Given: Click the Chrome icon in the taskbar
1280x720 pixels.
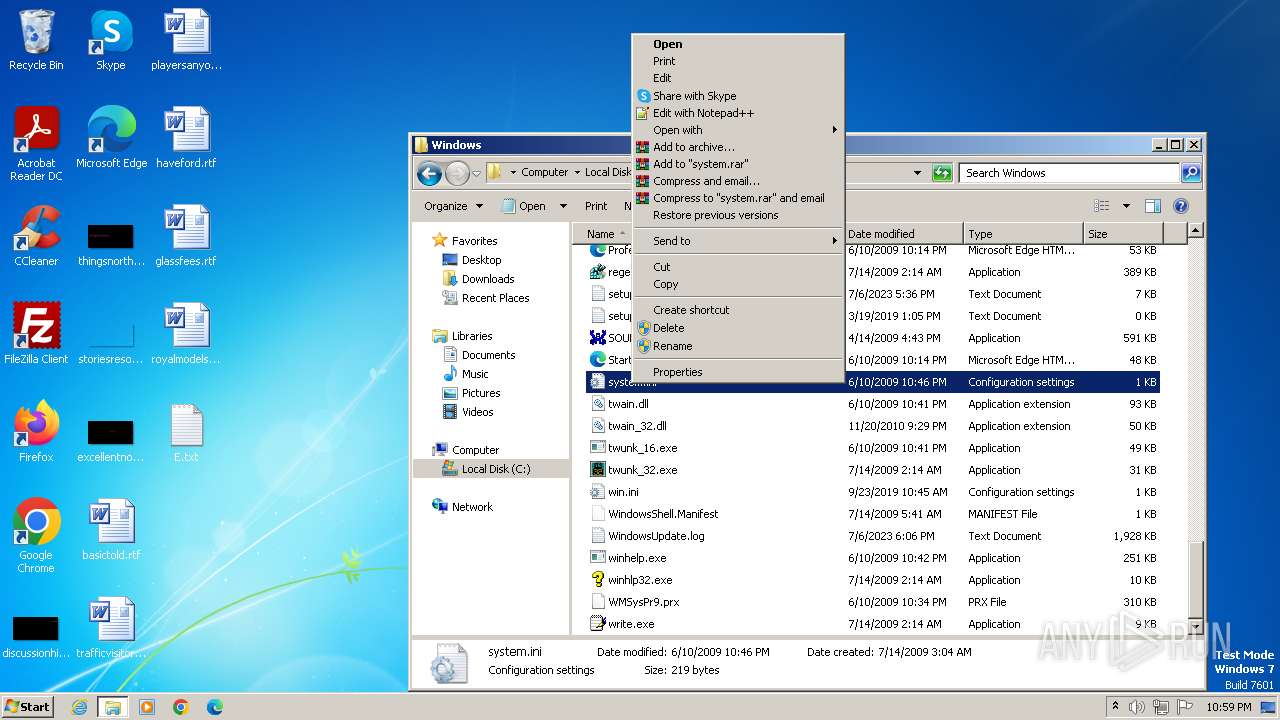Looking at the screenshot, I should (x=180, y=707).
